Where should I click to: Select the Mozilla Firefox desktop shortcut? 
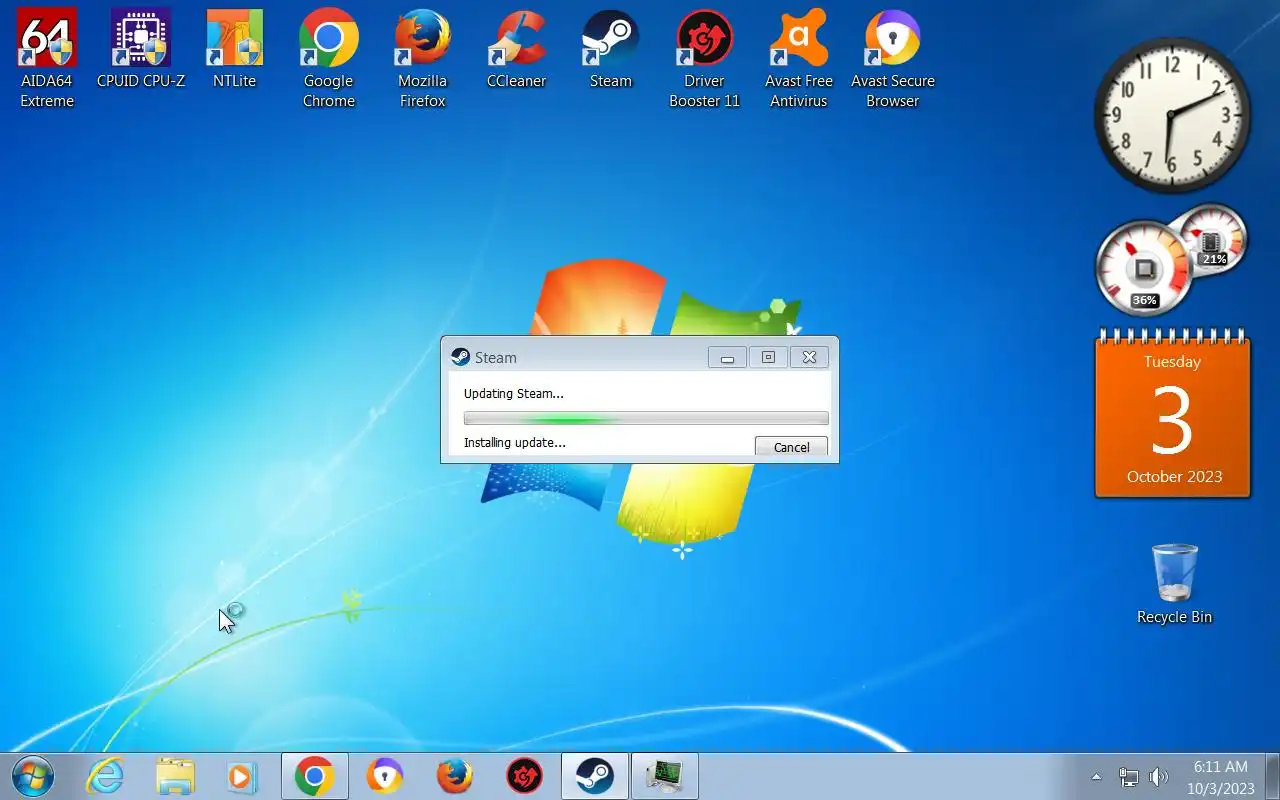point(423,58)
